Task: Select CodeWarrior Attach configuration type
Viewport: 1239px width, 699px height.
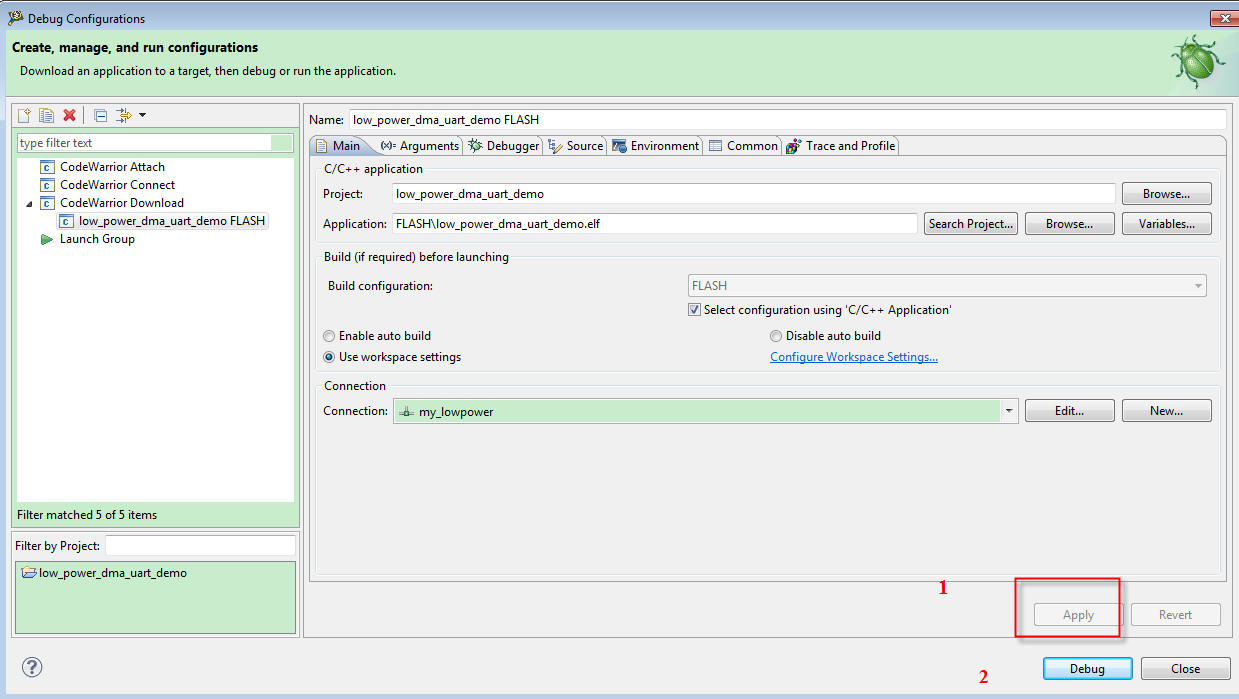Action: tap(112, 167)
